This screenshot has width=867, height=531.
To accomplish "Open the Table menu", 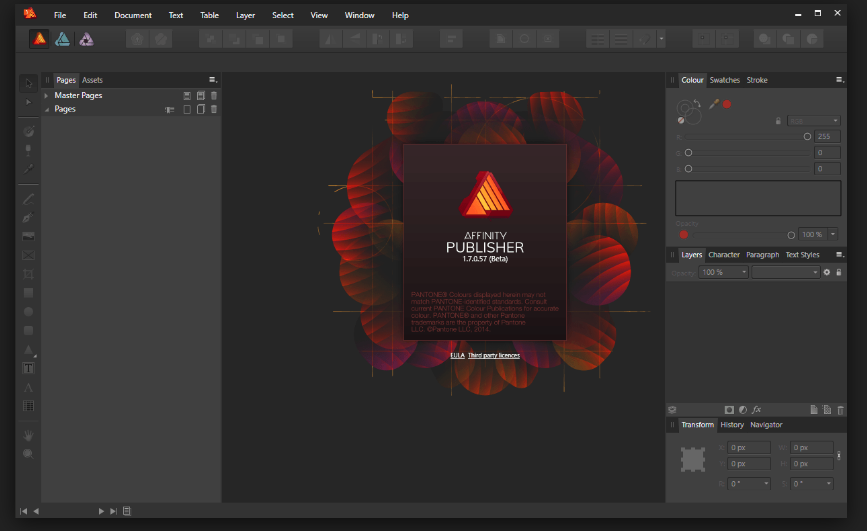I will [210, 15].
